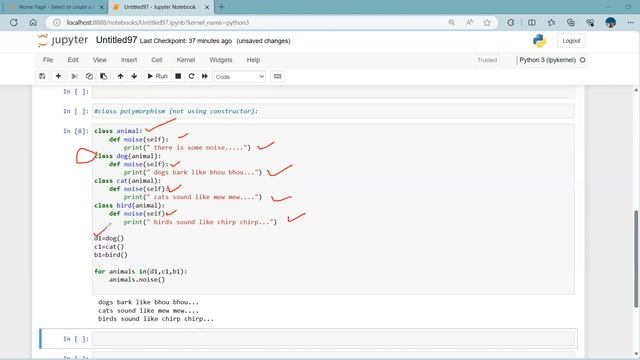640x360 pixels.
Task: Restart kernel and run all cells icon
Action: 205,76
